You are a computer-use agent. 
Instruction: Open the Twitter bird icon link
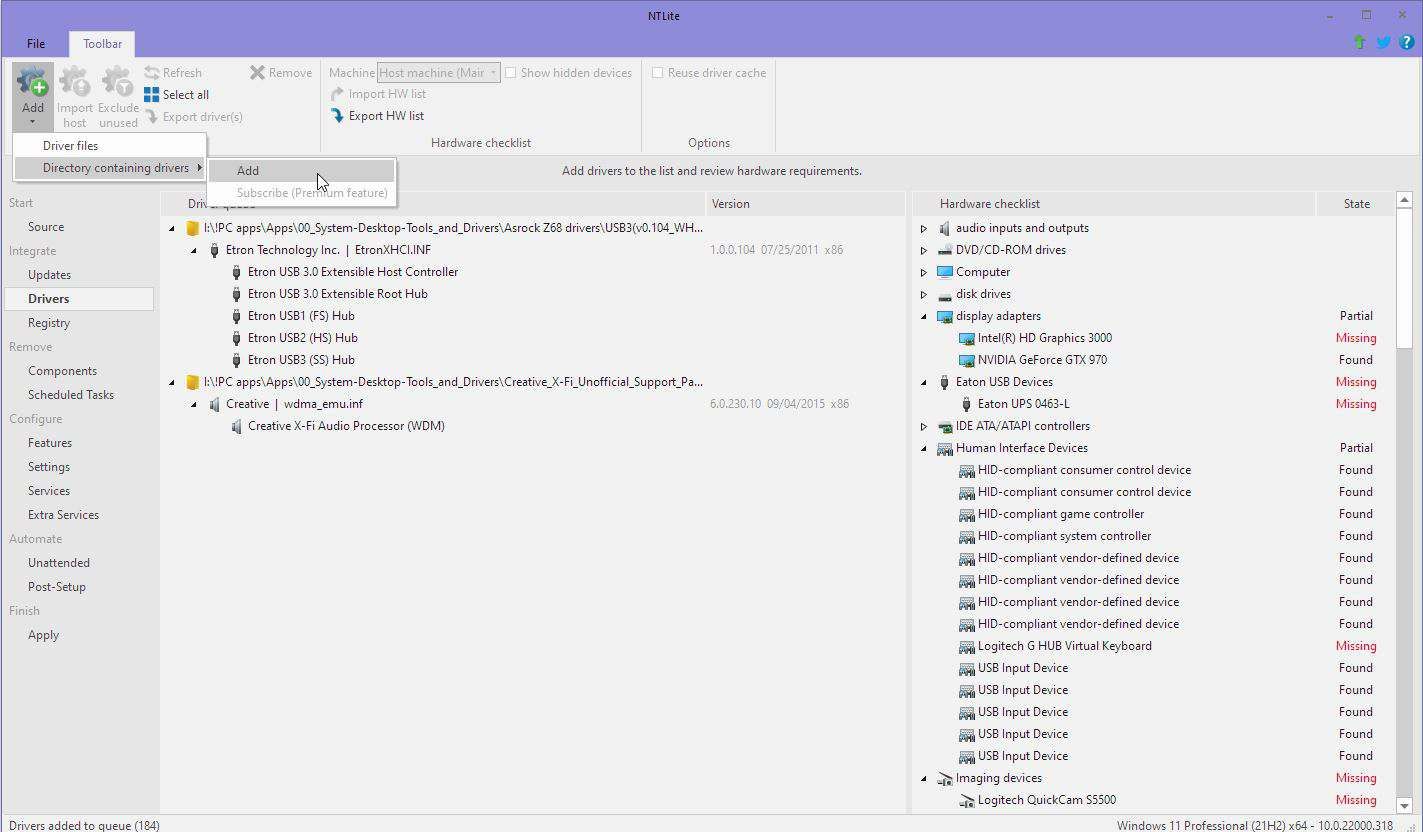pos(1383,42)
